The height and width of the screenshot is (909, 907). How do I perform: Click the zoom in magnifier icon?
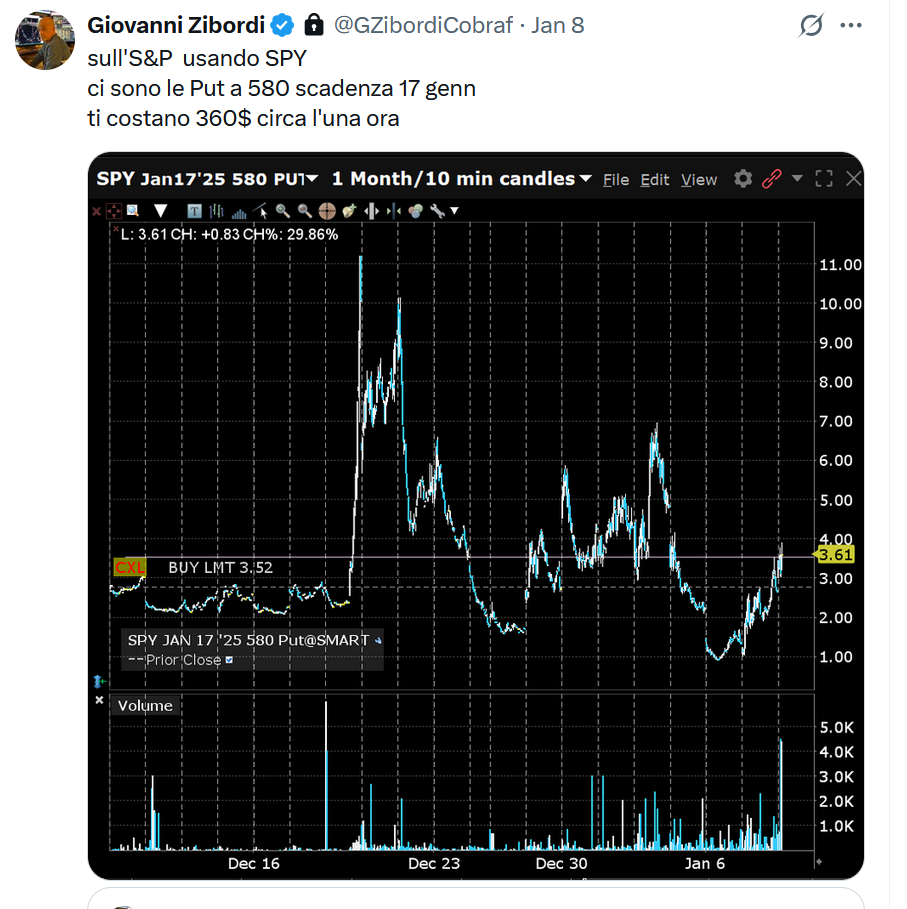(282, 211)
